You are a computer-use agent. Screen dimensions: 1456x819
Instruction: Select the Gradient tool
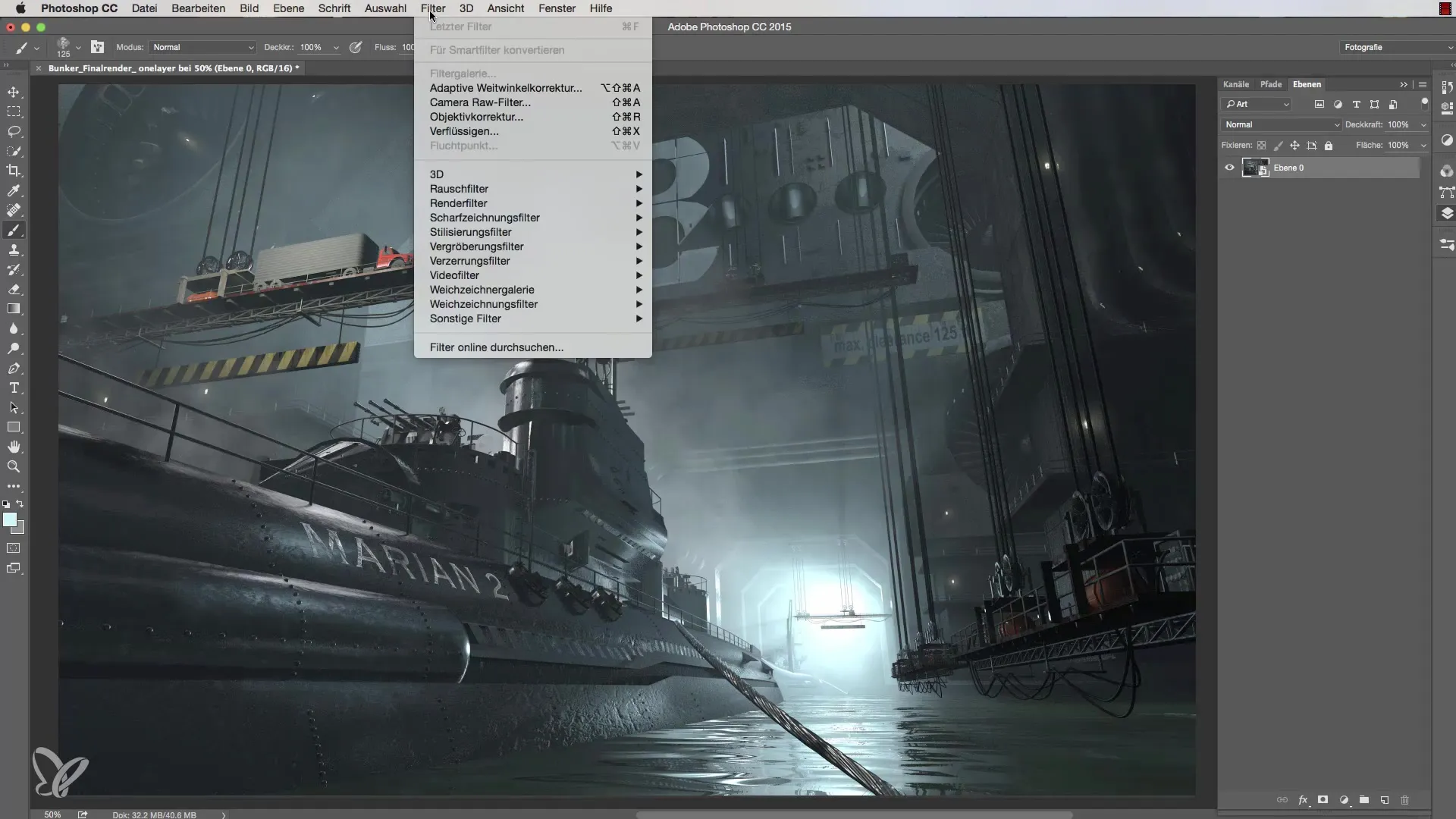tap(14, 309)
